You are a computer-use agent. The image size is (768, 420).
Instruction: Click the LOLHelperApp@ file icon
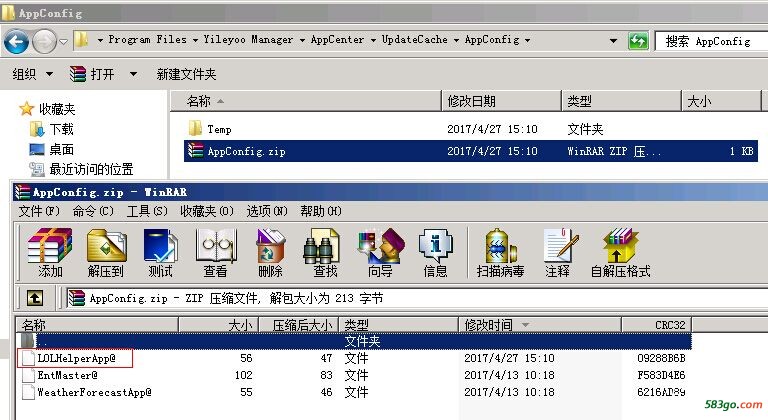pyautogui.click(x=29, y=358)
